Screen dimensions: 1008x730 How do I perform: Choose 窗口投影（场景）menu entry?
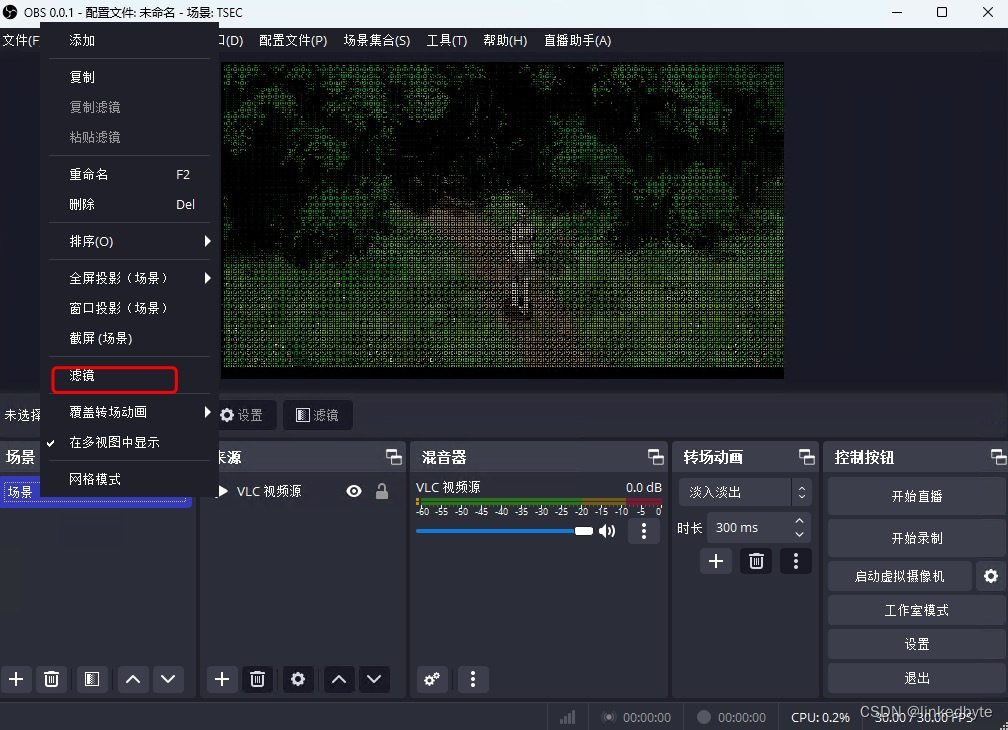pos(130,308)
